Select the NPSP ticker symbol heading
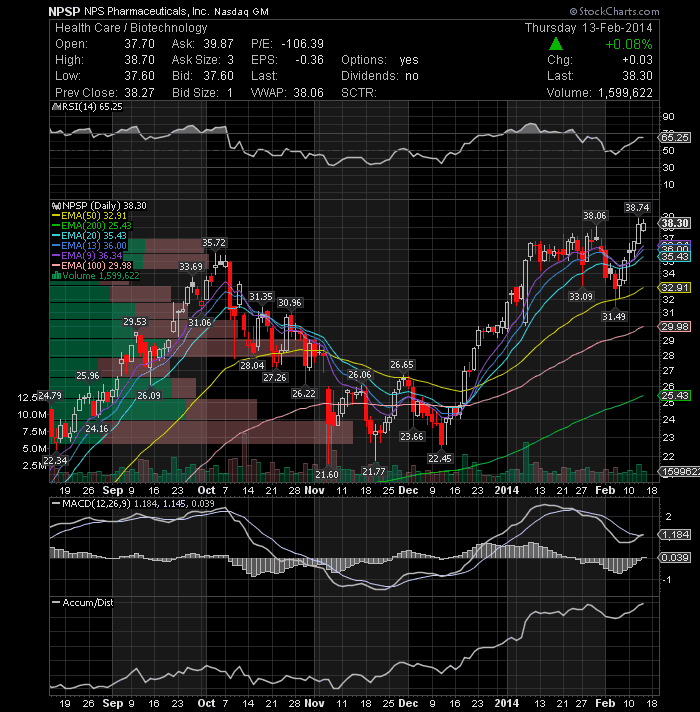 coord(64,11)
